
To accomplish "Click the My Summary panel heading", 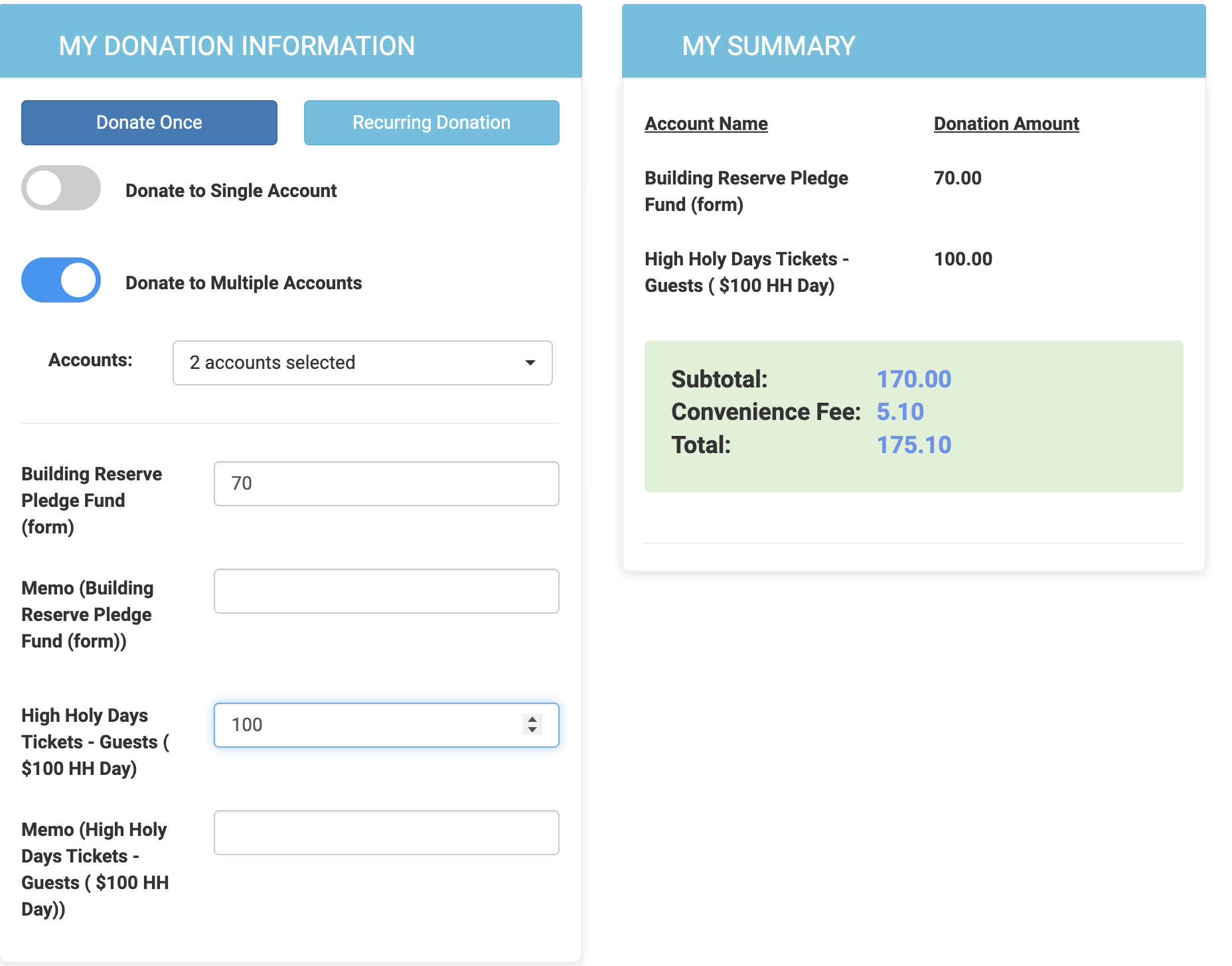I will (x=768, y=46).
